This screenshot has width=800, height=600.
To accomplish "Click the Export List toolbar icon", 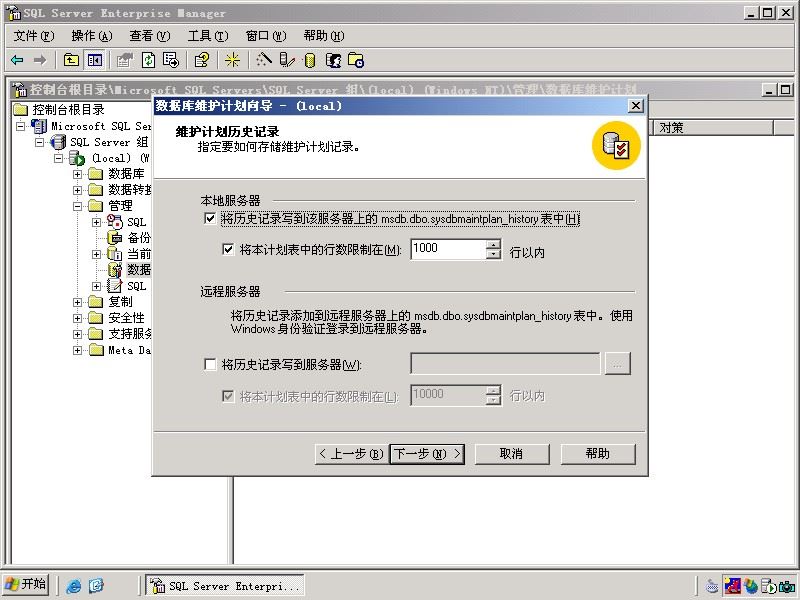I will pos(171,60).
